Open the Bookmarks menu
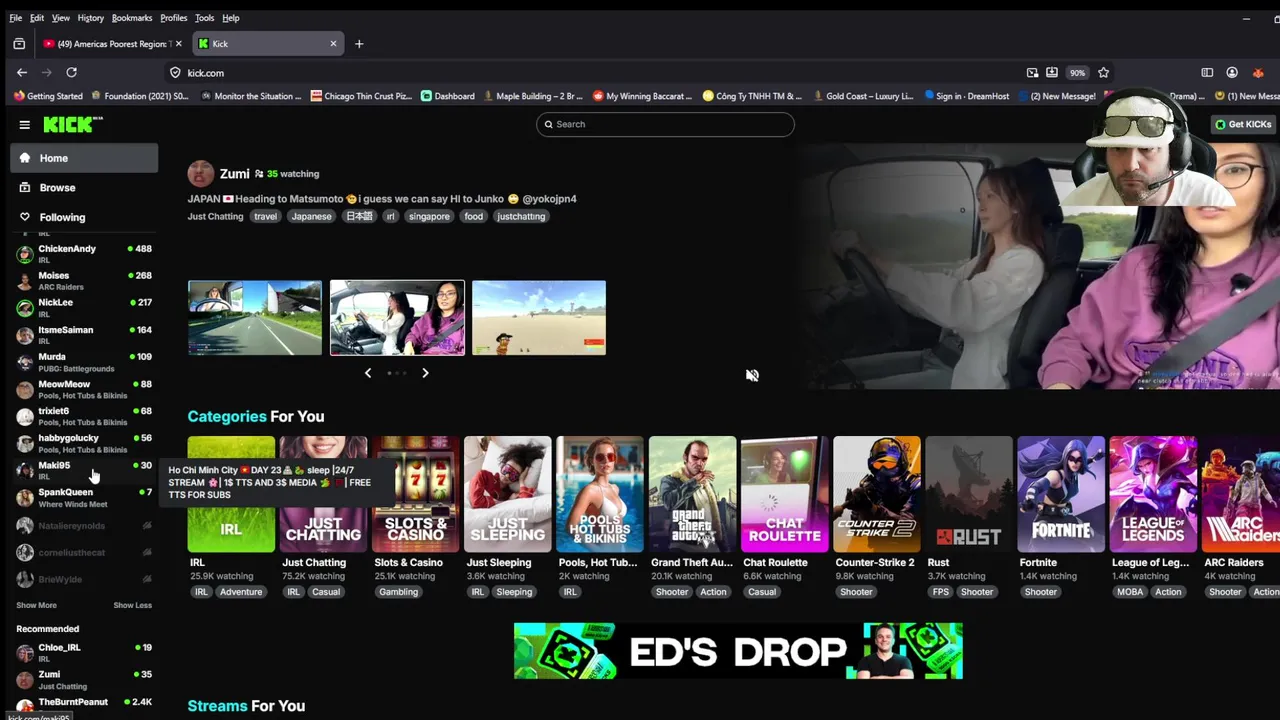The width and height of the screenshot is (1280, 720). (132, 18)
